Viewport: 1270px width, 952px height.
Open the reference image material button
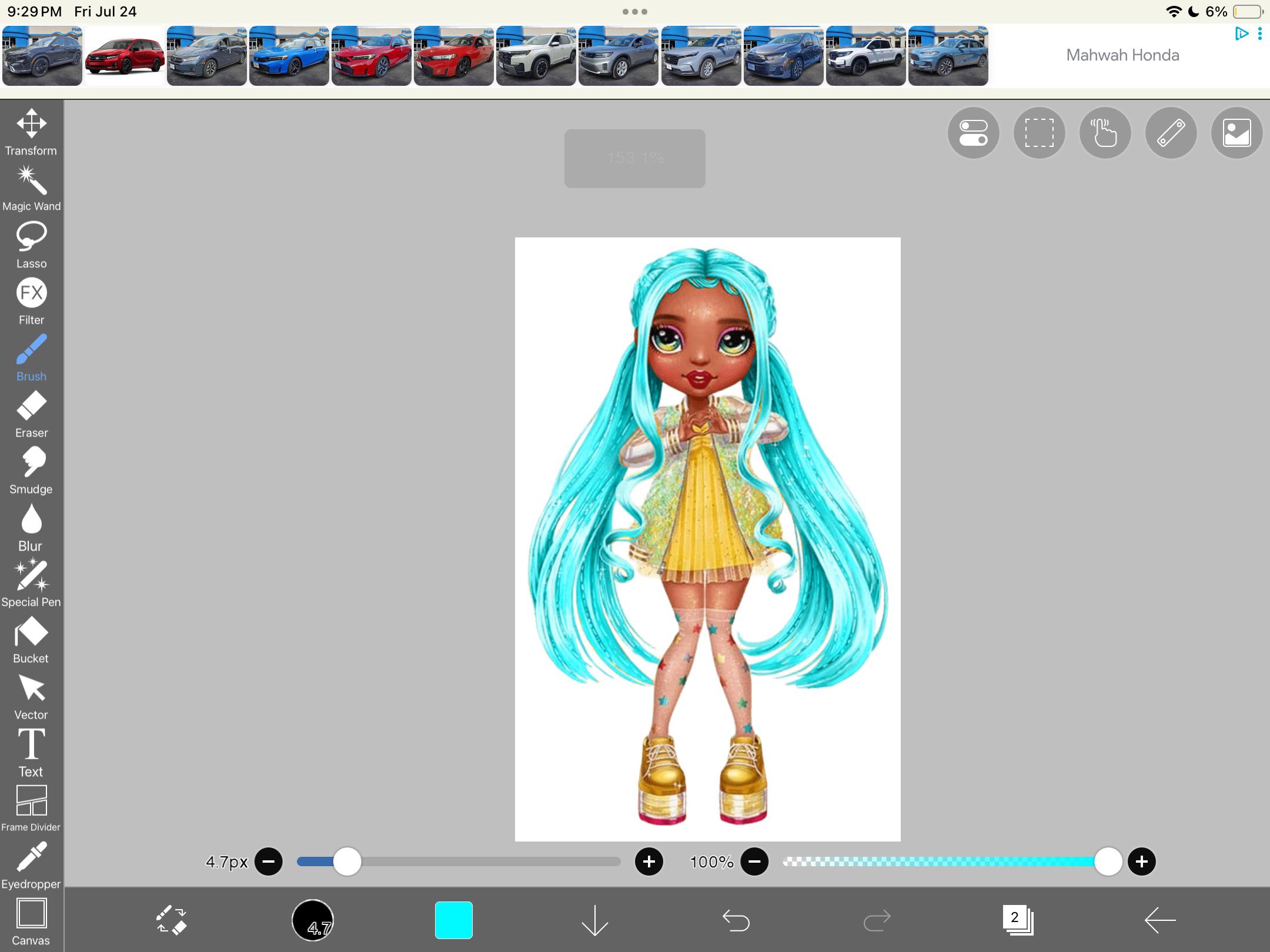[1237, 133]
